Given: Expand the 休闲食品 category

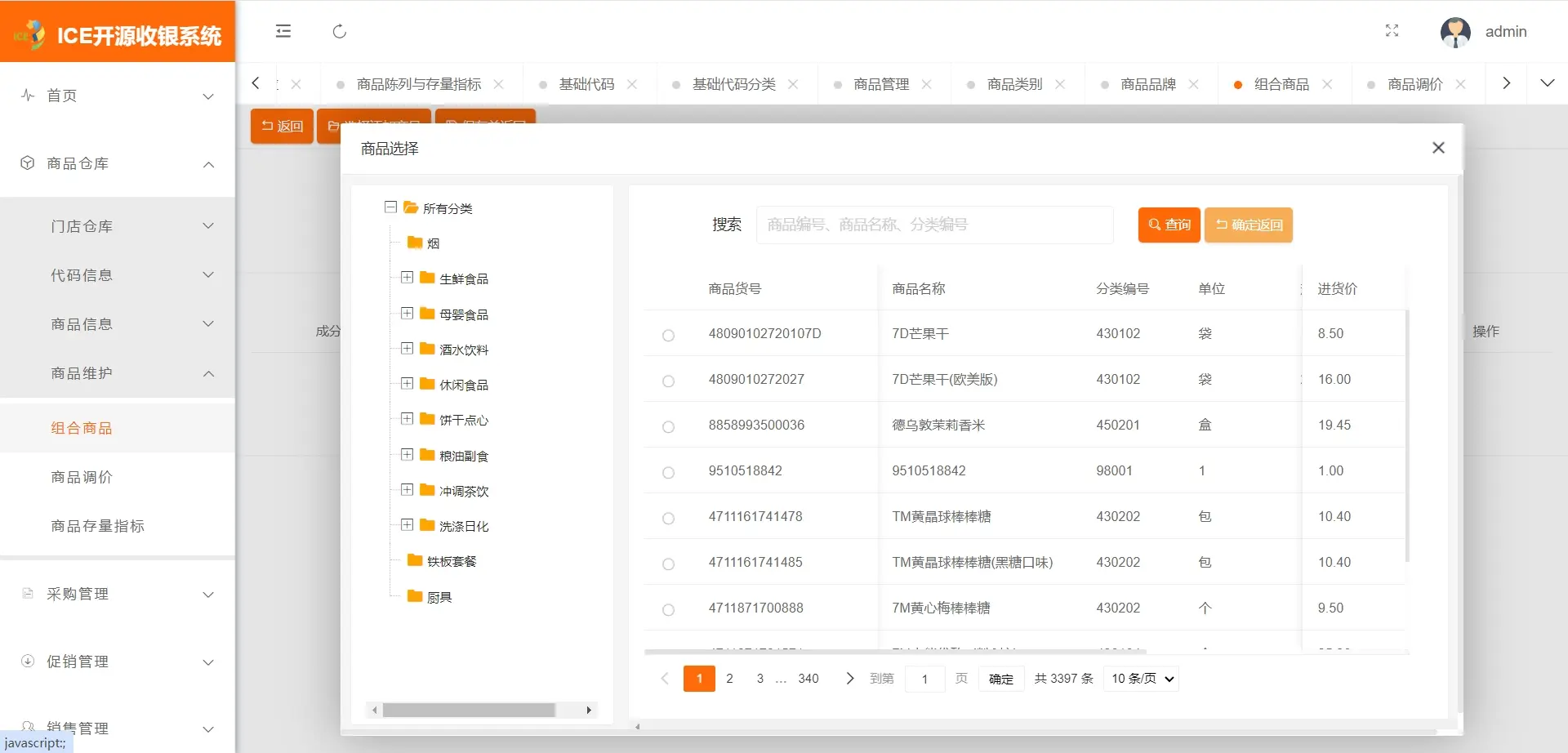Looking at the screenshot, I should (x=407, y=383).
